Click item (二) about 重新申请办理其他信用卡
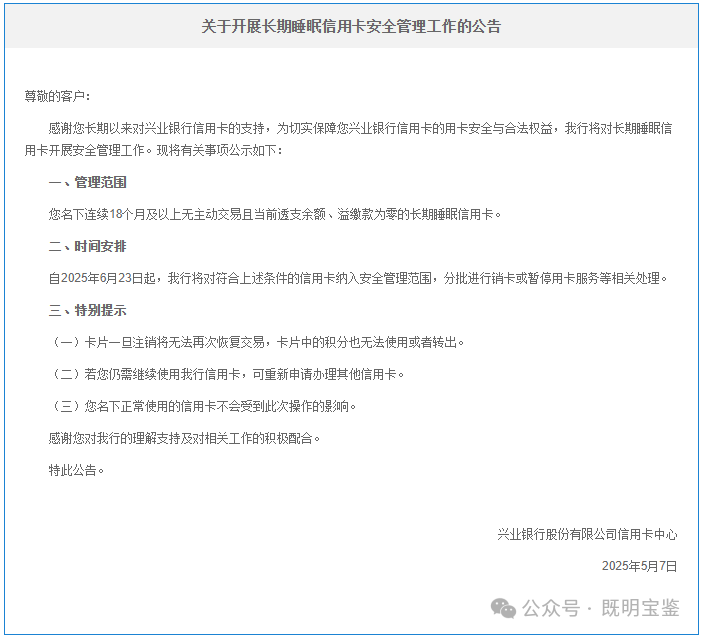 pos(227,374)
